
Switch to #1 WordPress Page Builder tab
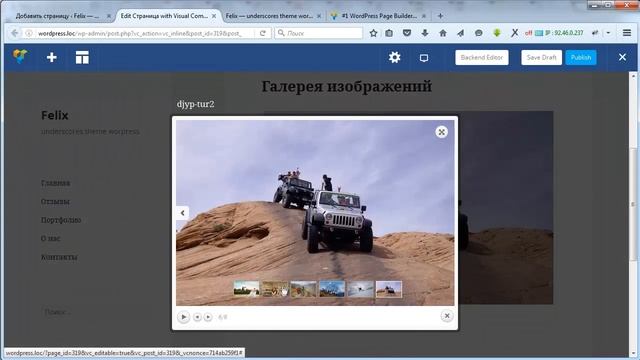[379, 16]
